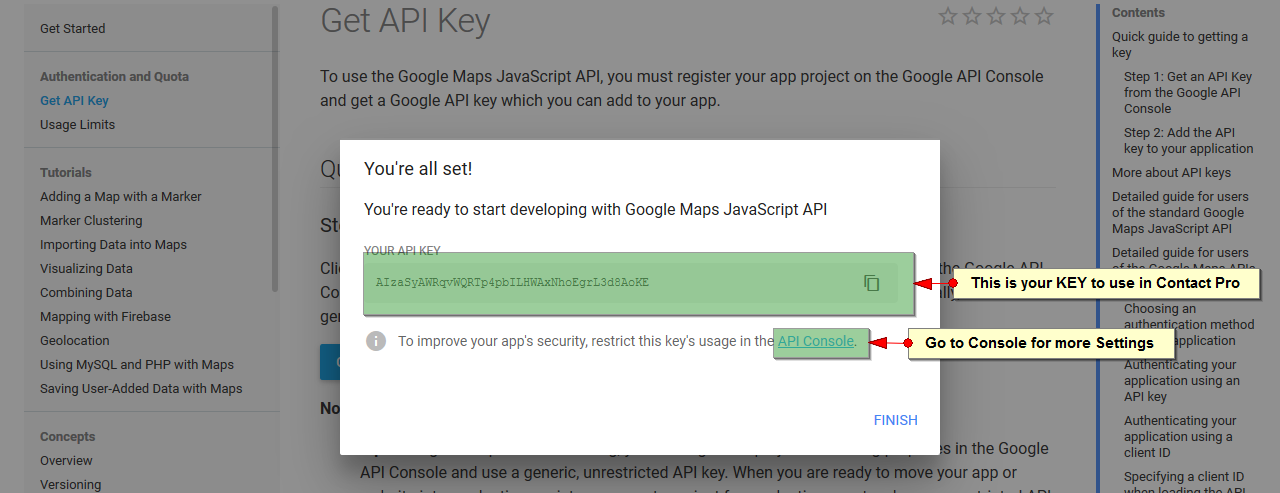
Task: Open Step 2: Add the API key section
Action: (x=1188, y=140)
